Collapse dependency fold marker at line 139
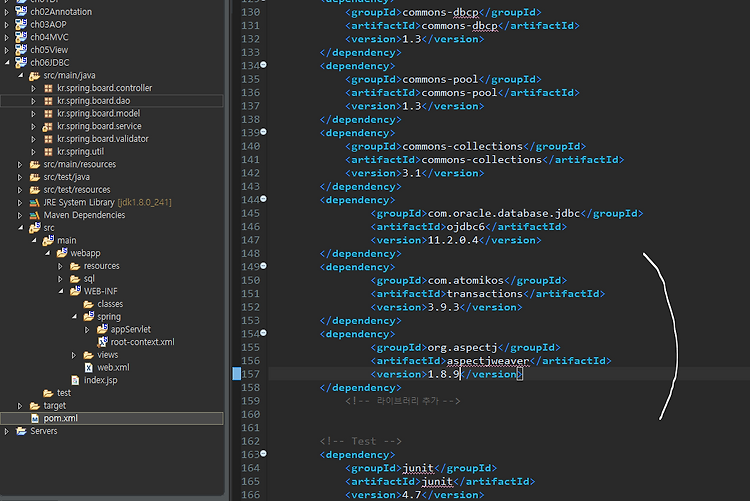This screenshot has width=750, height=501. pyautogui.click(x=264, y=132)
